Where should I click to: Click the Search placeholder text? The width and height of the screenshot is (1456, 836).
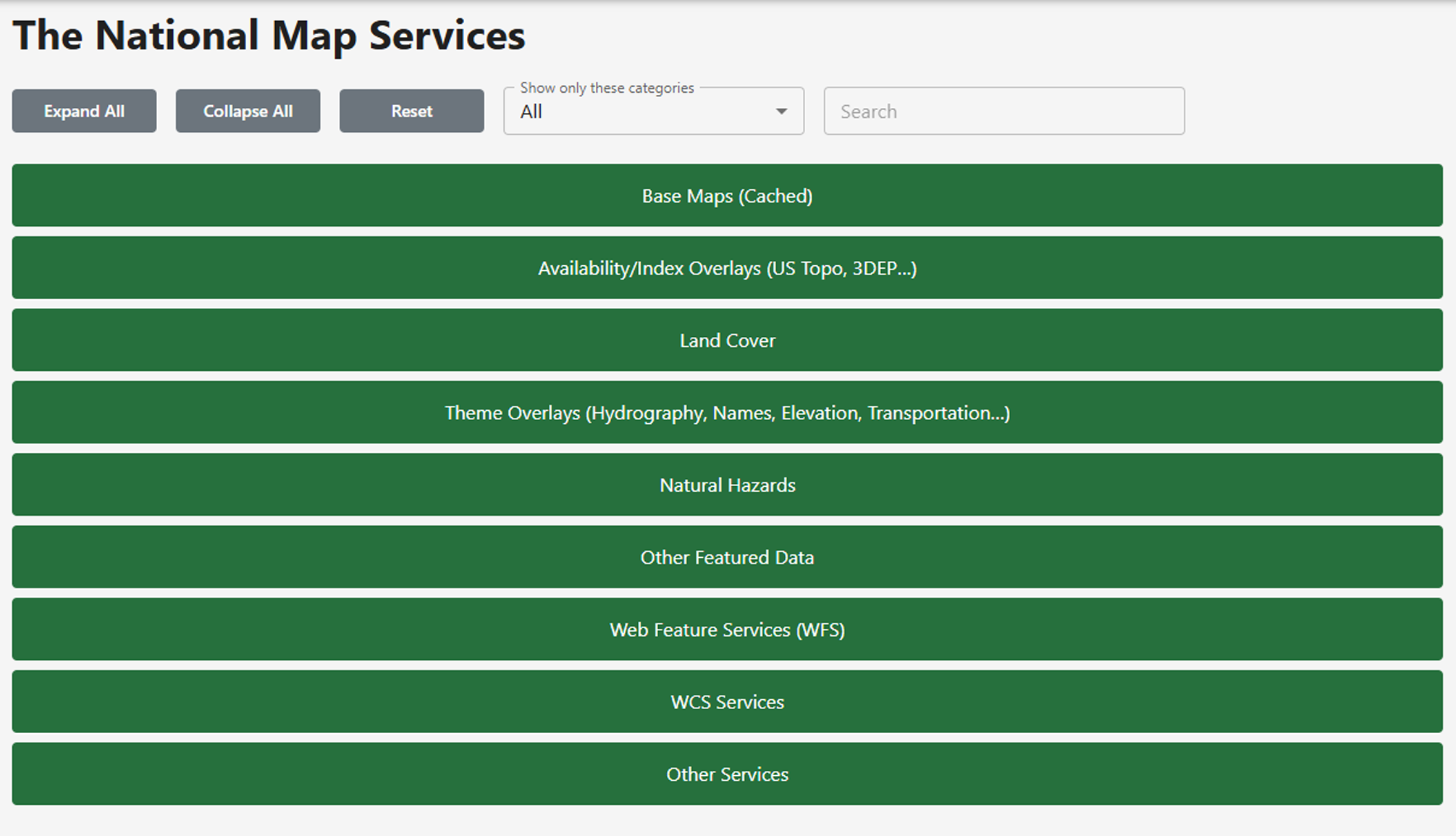tap(868, 112)
